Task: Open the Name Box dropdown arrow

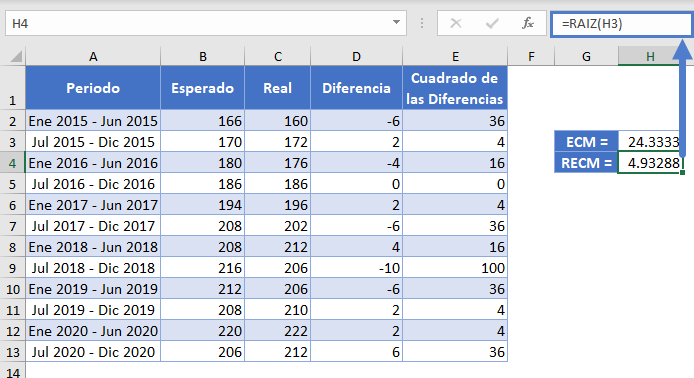Action: tap(396, 23)
